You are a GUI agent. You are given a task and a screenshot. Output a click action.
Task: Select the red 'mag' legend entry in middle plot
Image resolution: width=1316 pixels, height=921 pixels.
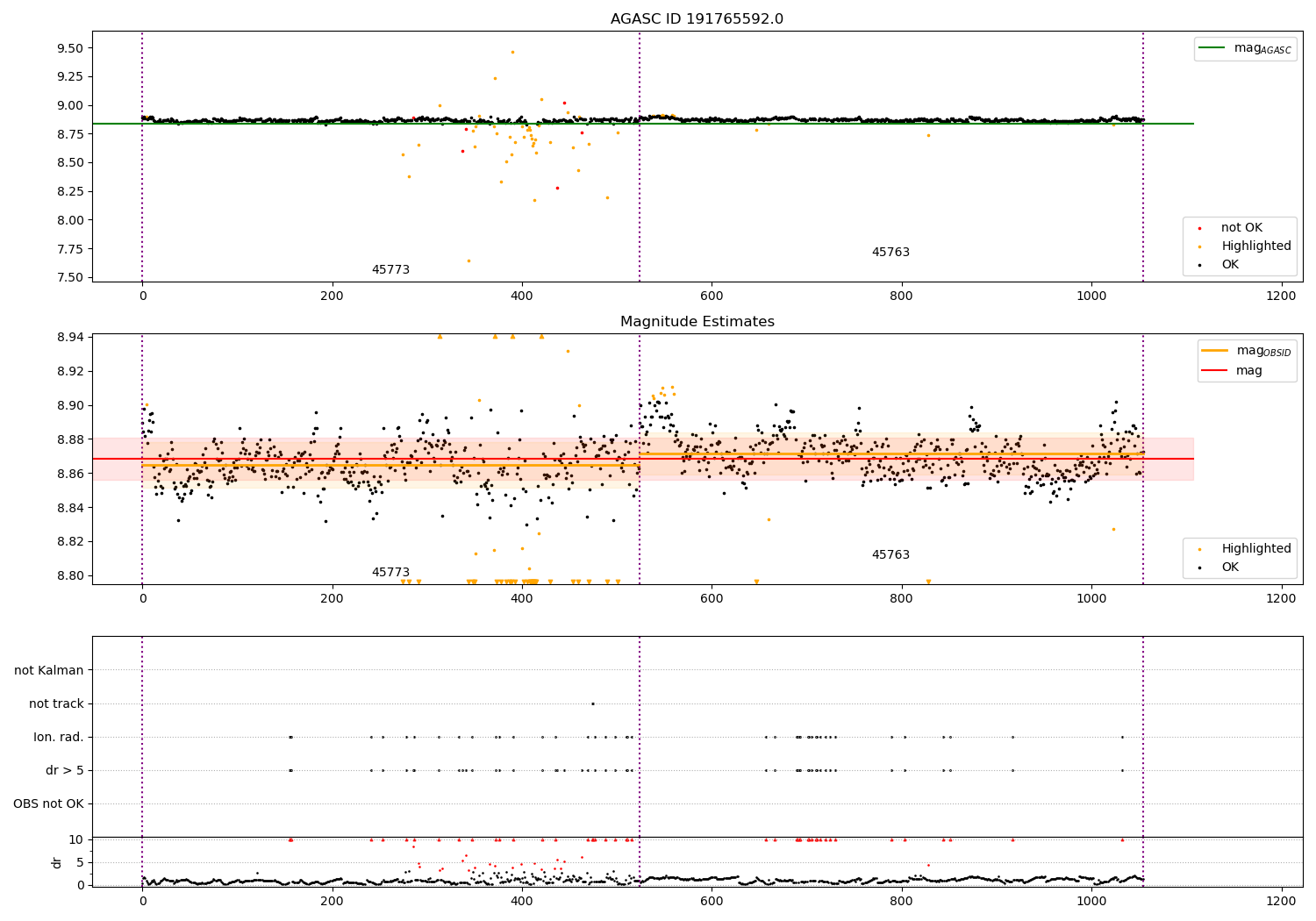pyautogui.click(x=1232, y=371)
